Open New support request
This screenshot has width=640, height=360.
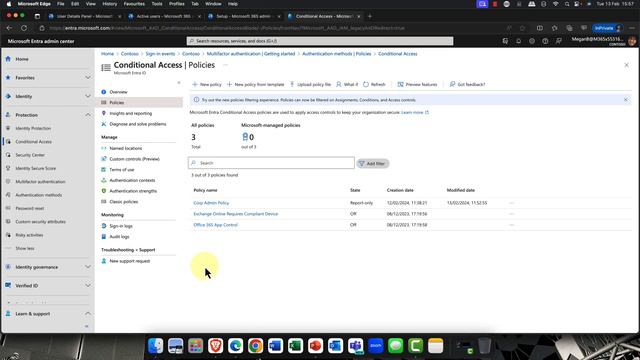coord(129,261)
